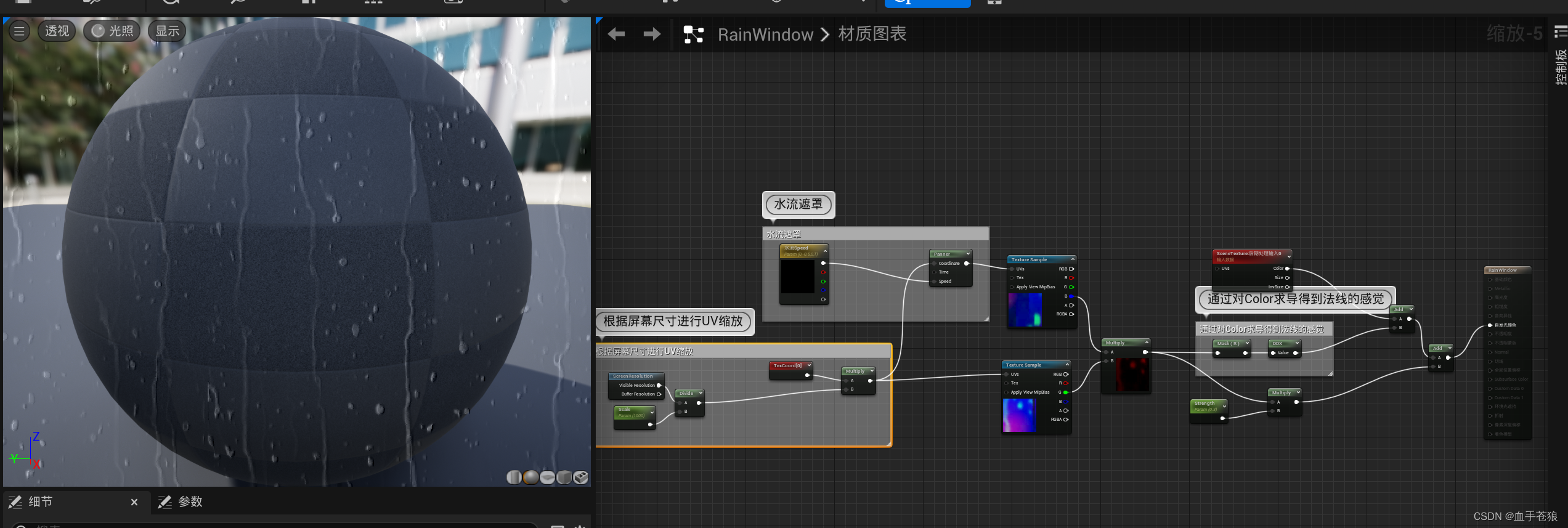Click the red Multiply node preview thumbnail
This screenshot has width=1568, height=528.
click(1132, 375)
